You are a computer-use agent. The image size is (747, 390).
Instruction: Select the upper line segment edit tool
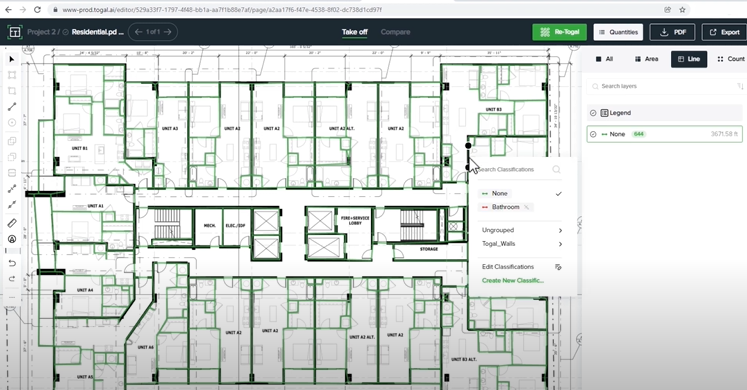point(12,189)
